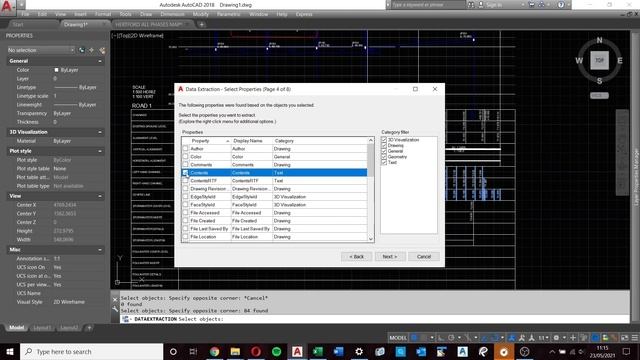The image size is (640, 360).
Task: Collapse the General section in Properties
Action: (100, 61)
